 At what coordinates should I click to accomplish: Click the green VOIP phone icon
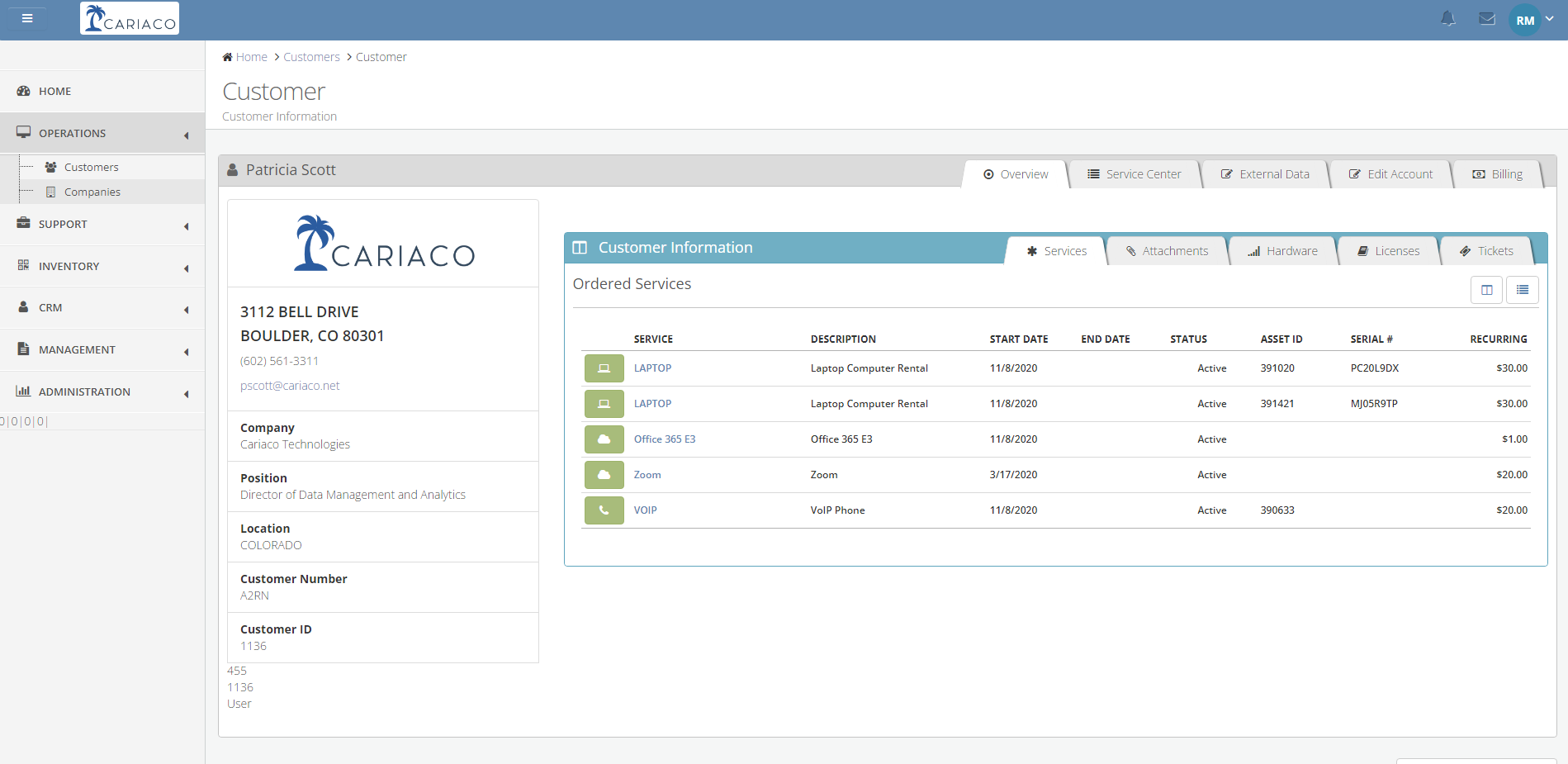pos(604,510)
